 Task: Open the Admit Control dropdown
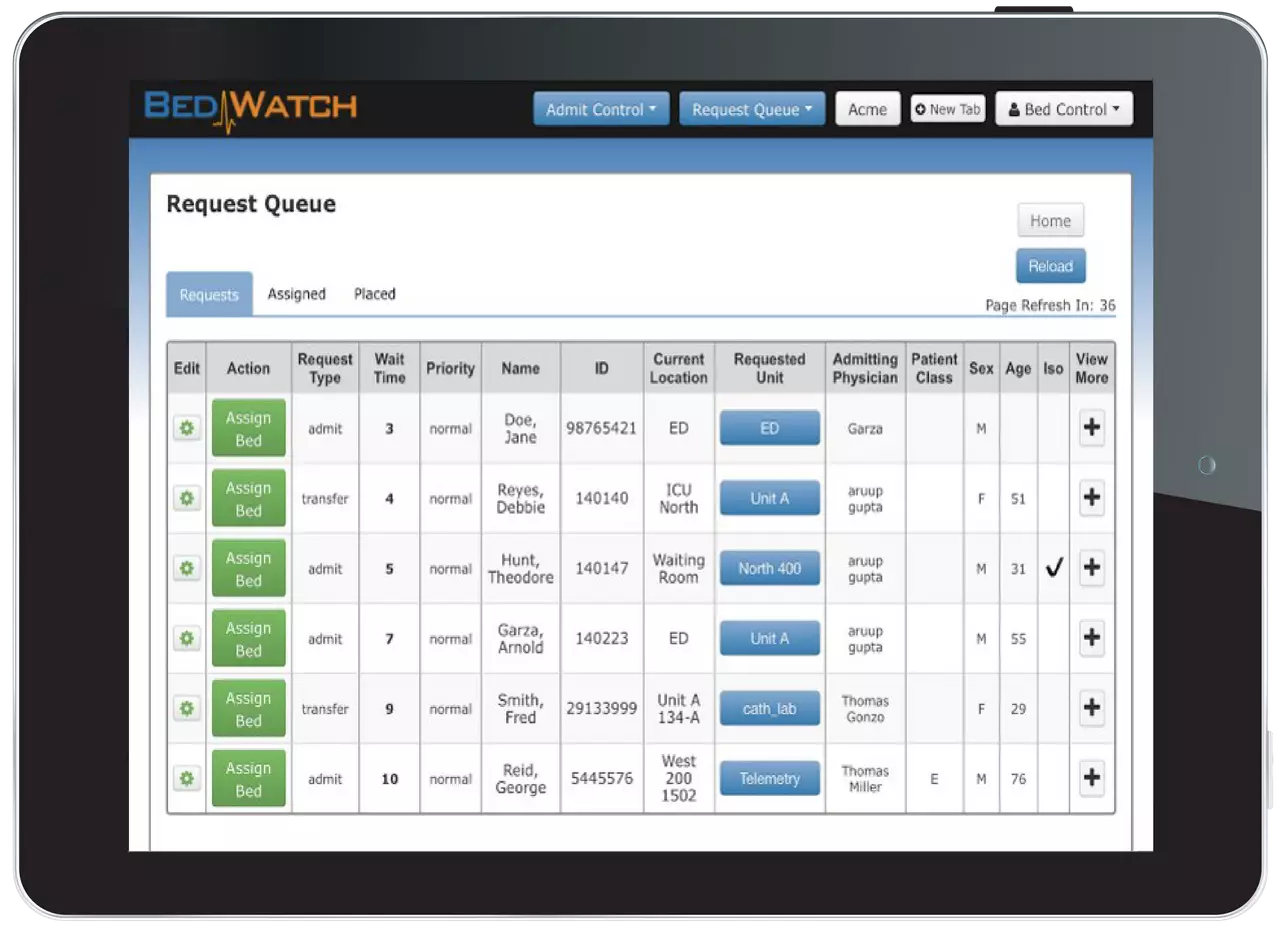(x=600, y=110)
